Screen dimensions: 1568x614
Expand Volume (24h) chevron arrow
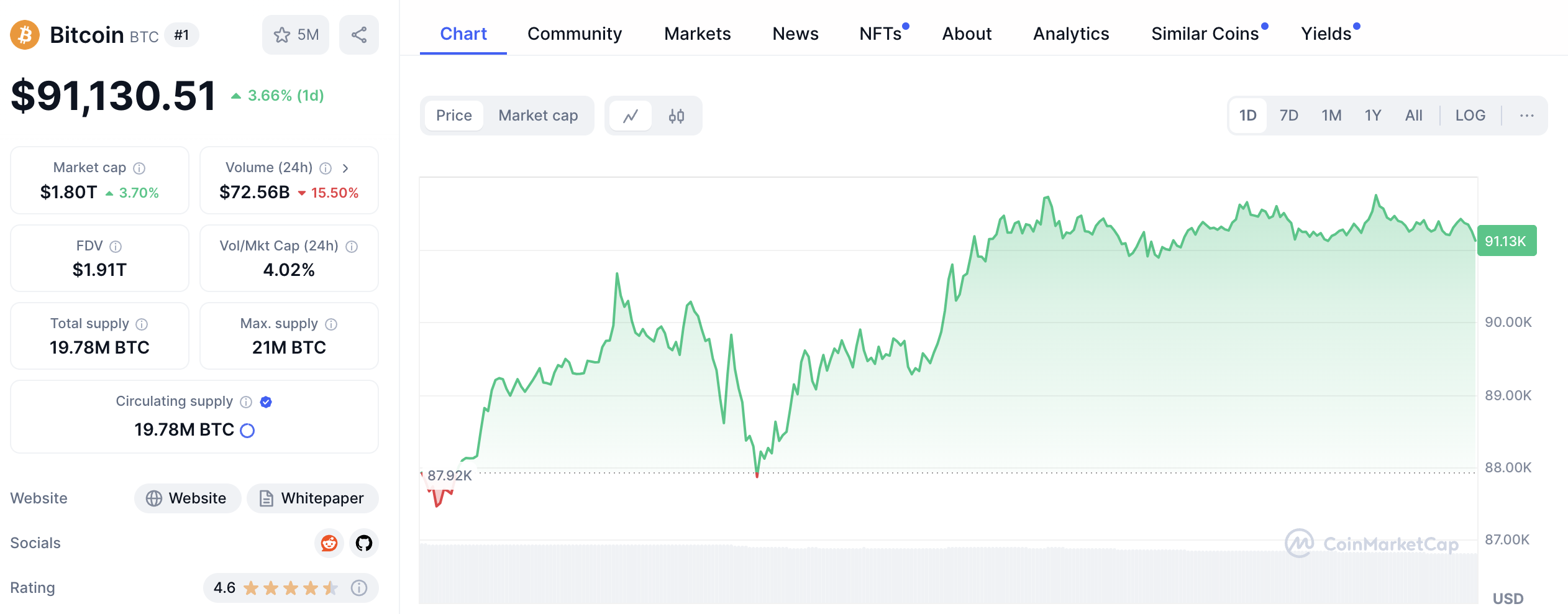345,168
